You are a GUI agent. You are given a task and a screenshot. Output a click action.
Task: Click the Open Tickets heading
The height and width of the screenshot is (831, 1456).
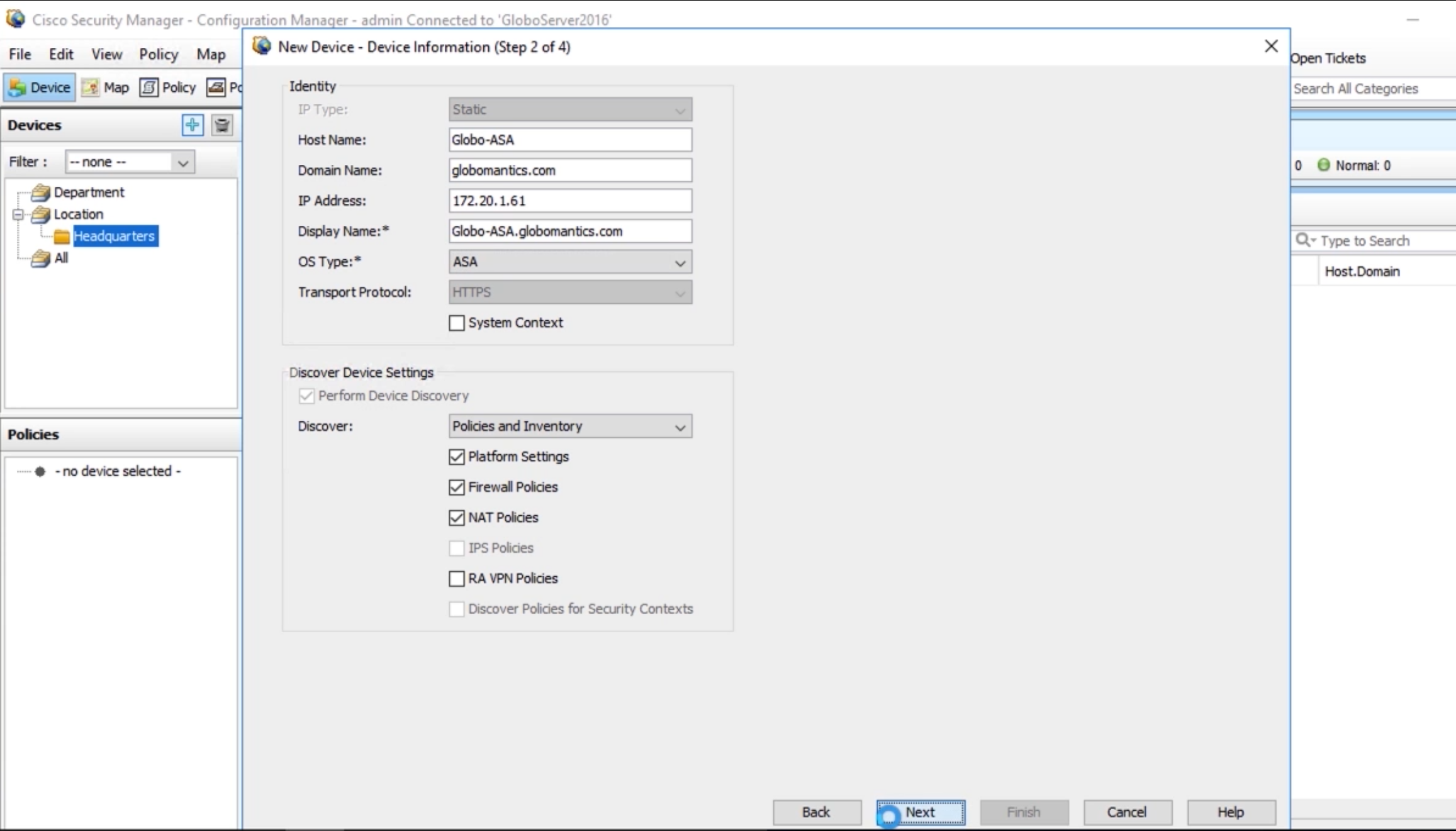click(x=1328, y=58)
